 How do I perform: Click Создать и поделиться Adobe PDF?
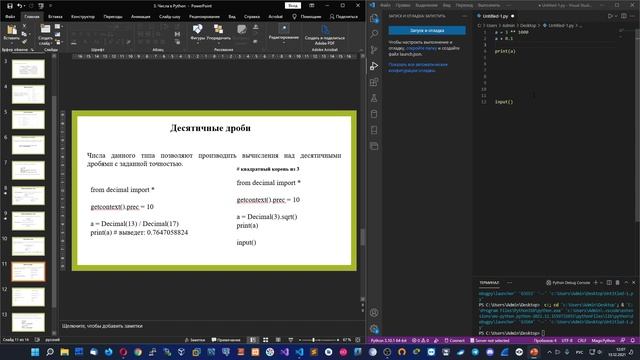pos(325,34)
